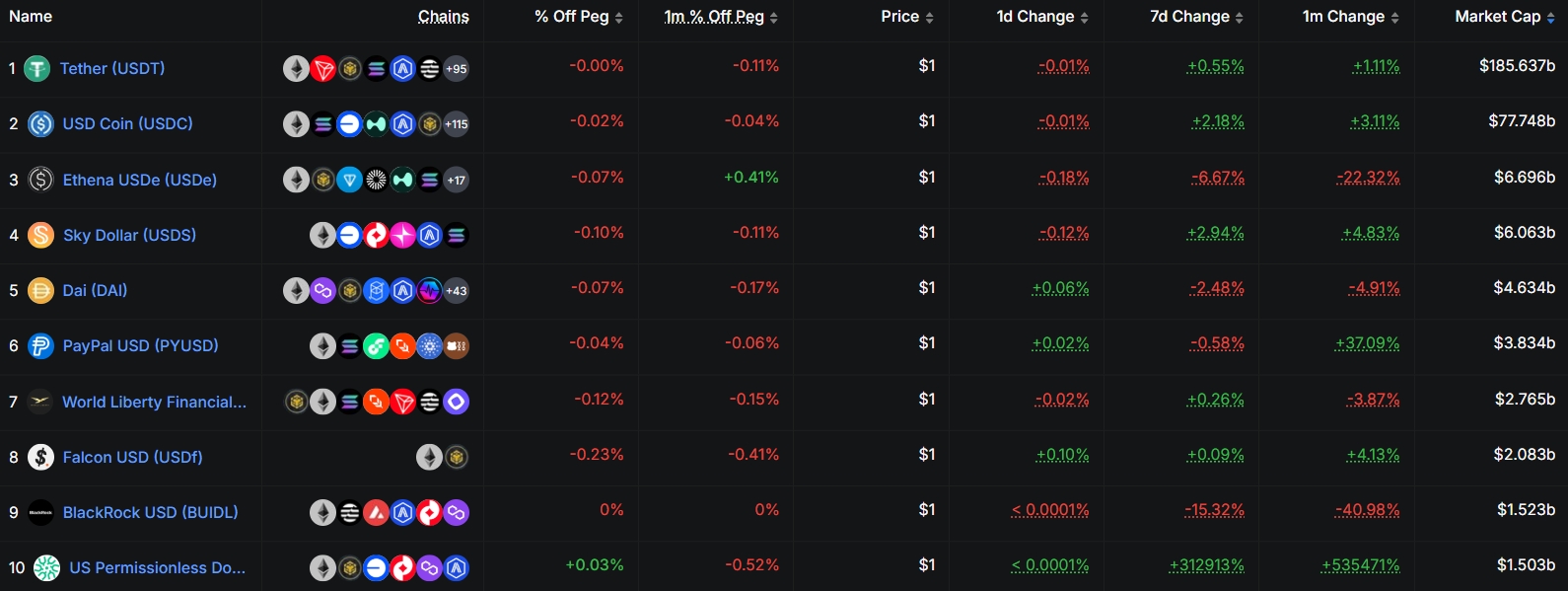Expand the +17 chains badge for Ethena USDe
This screenshot has width=1568, height=591.
pos(456,181)
